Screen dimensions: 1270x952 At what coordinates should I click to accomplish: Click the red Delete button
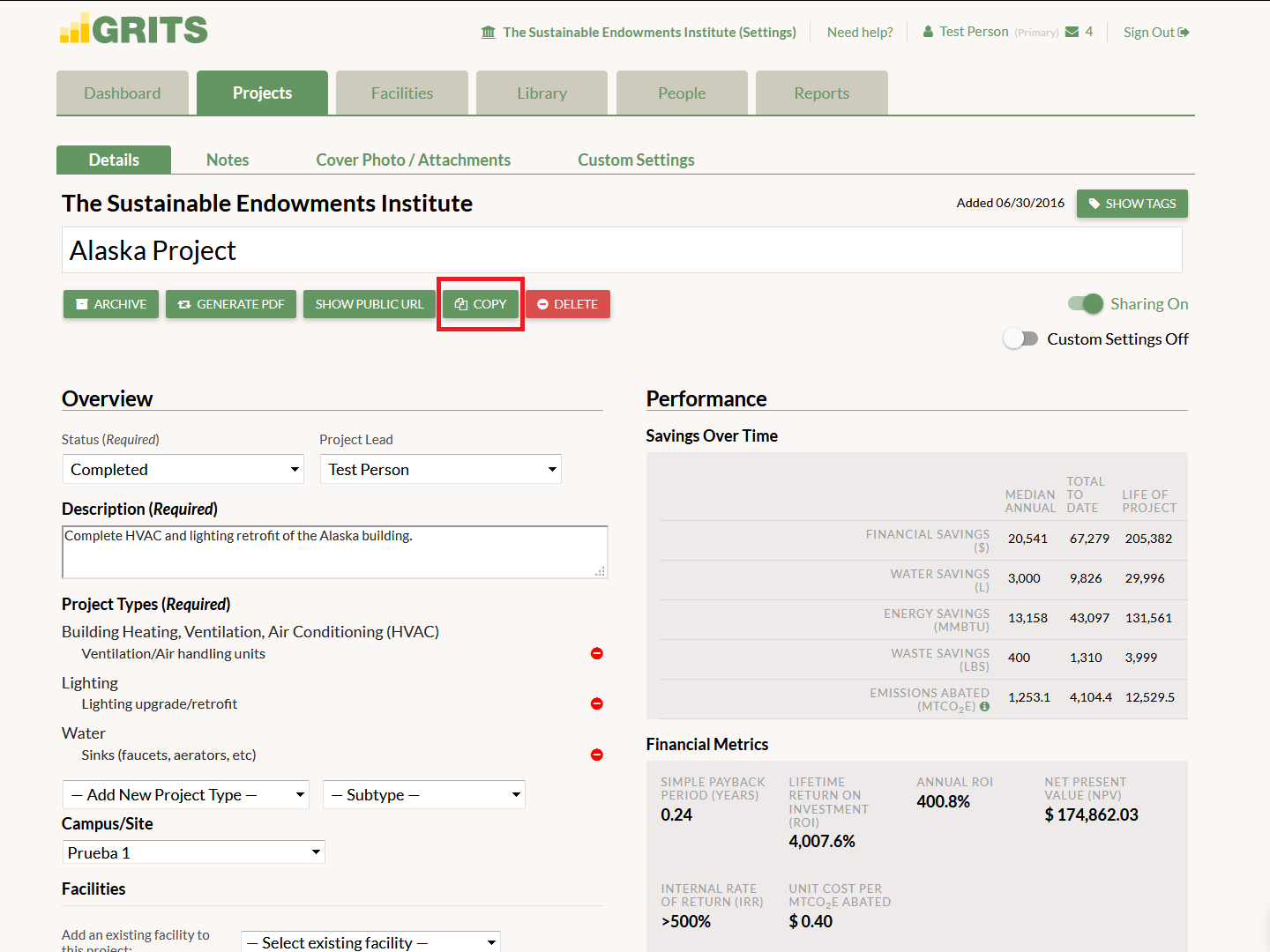[568, 304]
